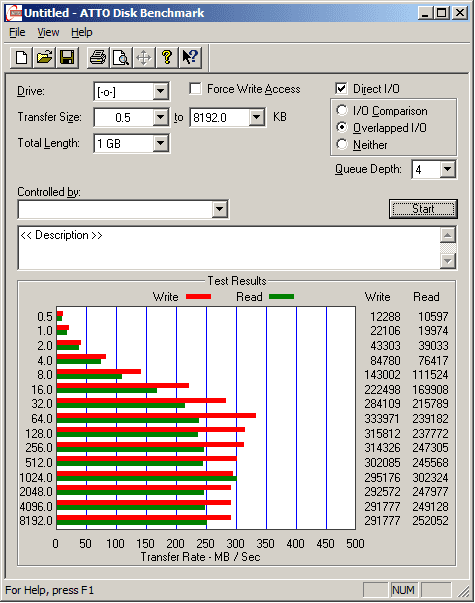Select the Neither radio option
The image size is (475, 603).
[x=342, y=144]
